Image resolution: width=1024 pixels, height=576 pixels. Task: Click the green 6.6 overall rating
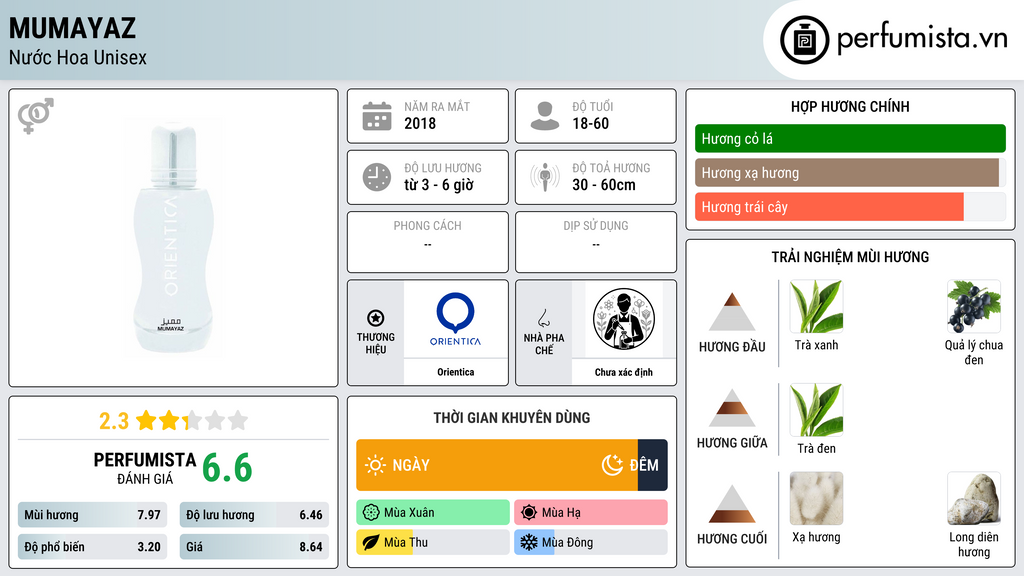(227, 468)
